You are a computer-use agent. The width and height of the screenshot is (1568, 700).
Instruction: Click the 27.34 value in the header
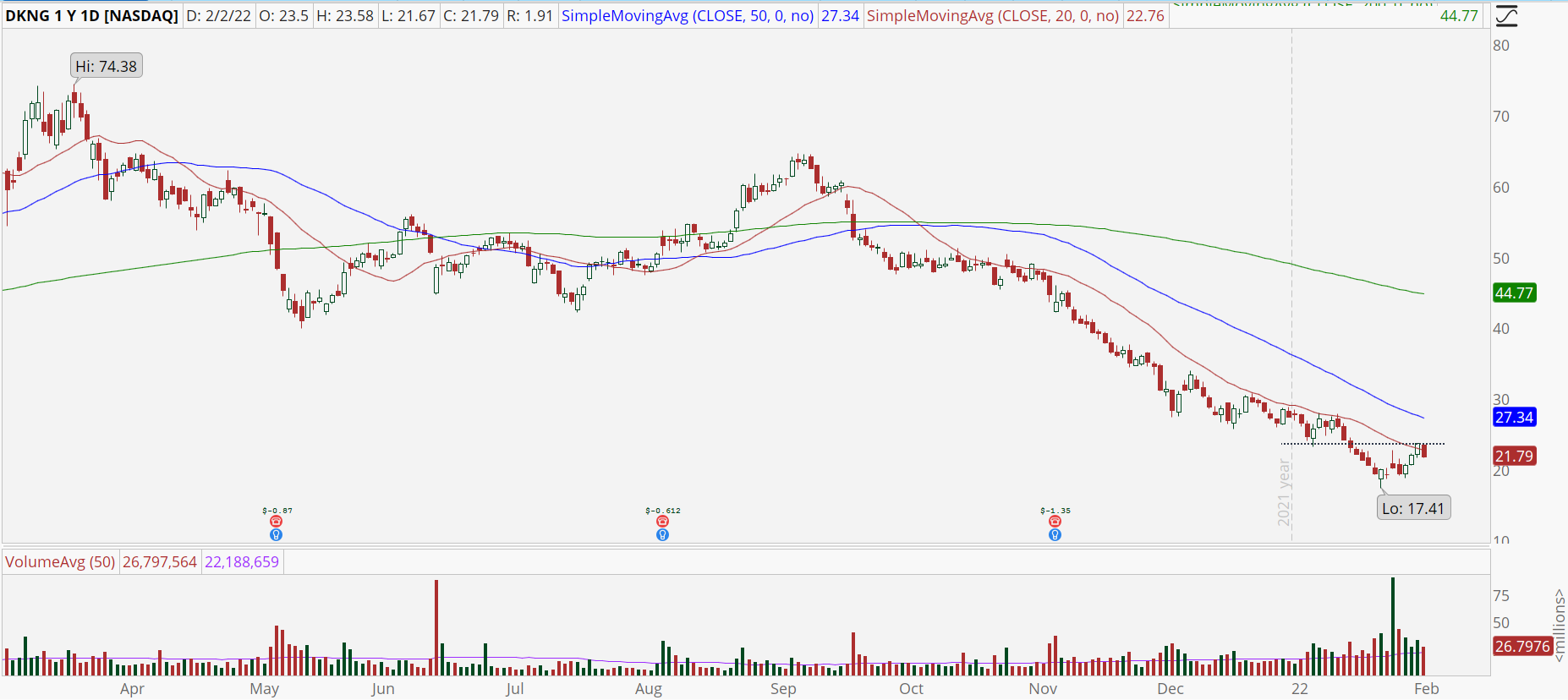(841, 16)
